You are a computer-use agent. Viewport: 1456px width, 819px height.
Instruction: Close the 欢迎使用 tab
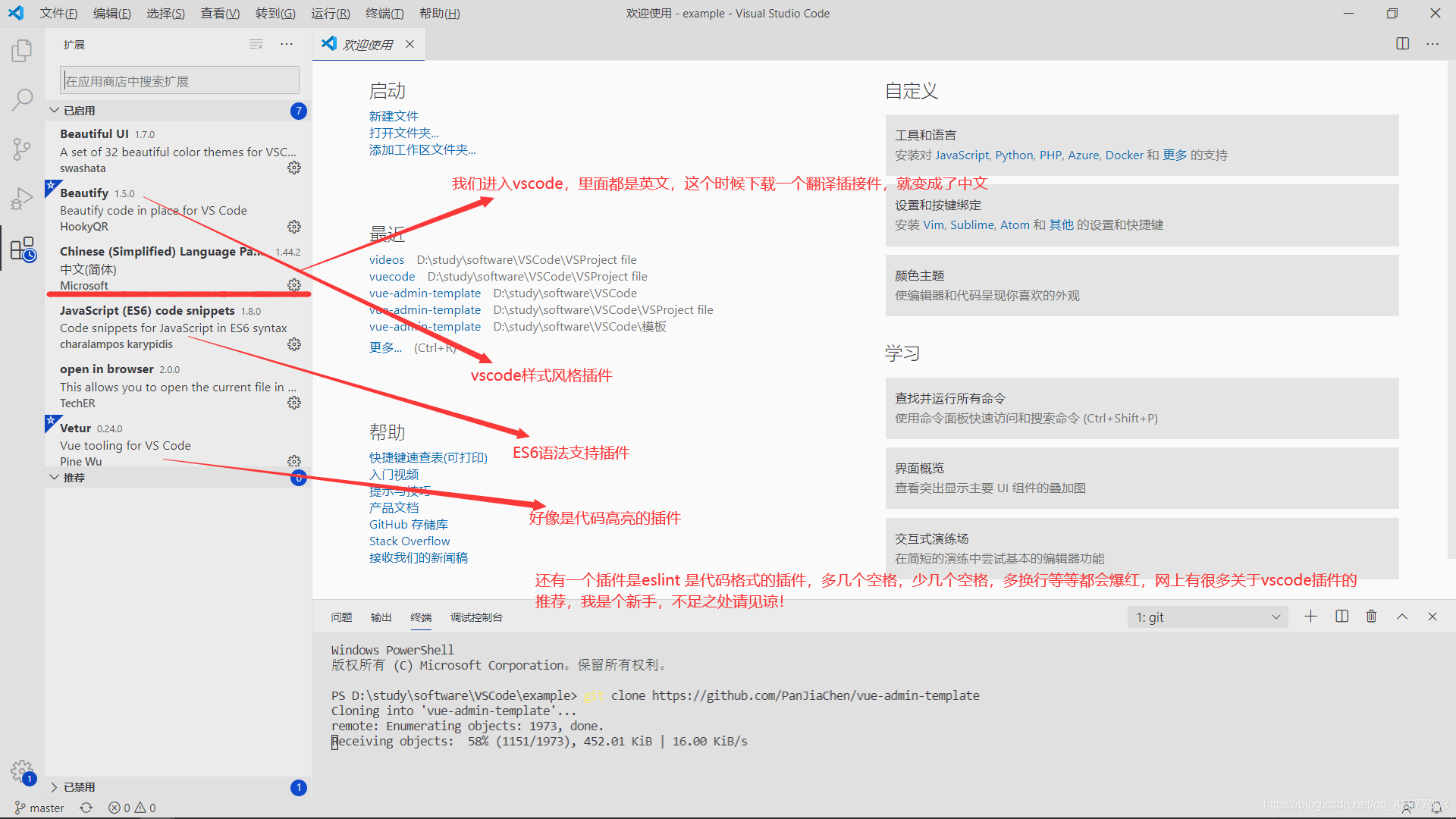point(409,44)
